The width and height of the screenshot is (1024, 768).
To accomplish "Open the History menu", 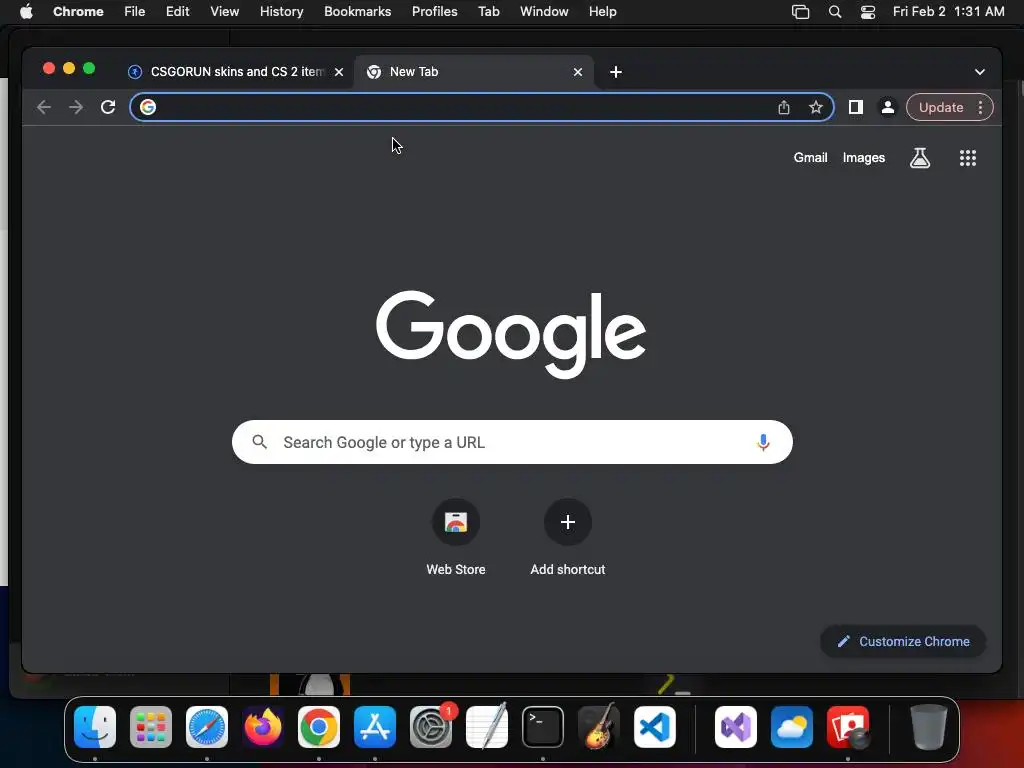I will coord(281,12).
